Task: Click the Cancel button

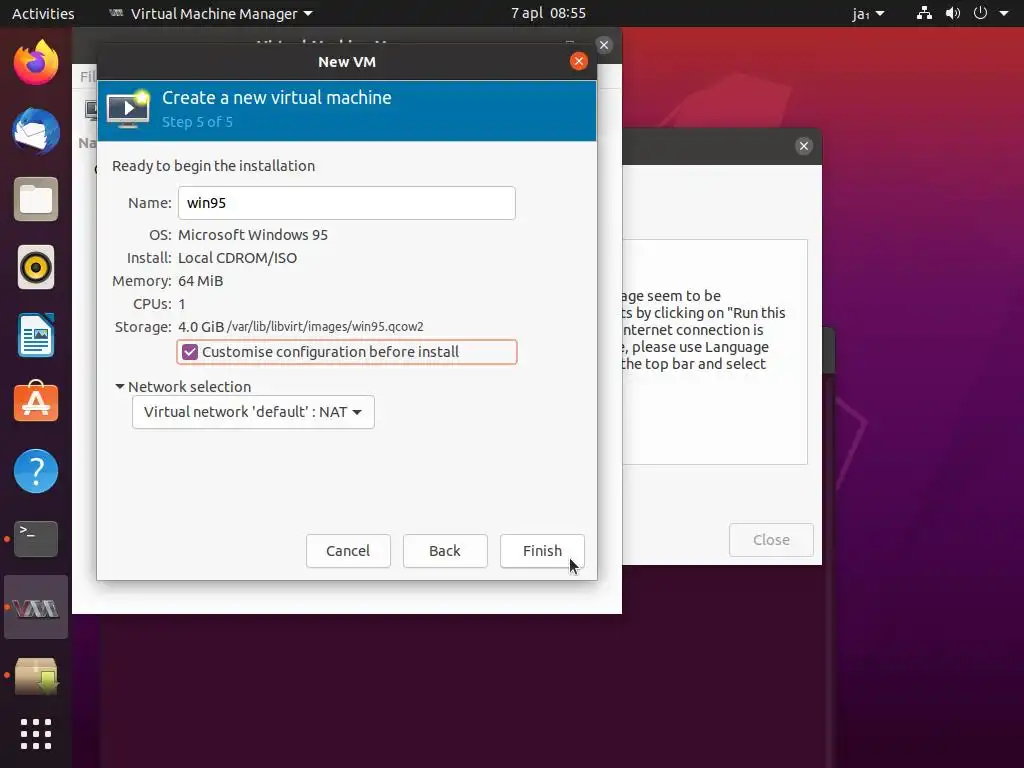Action: 348,551
